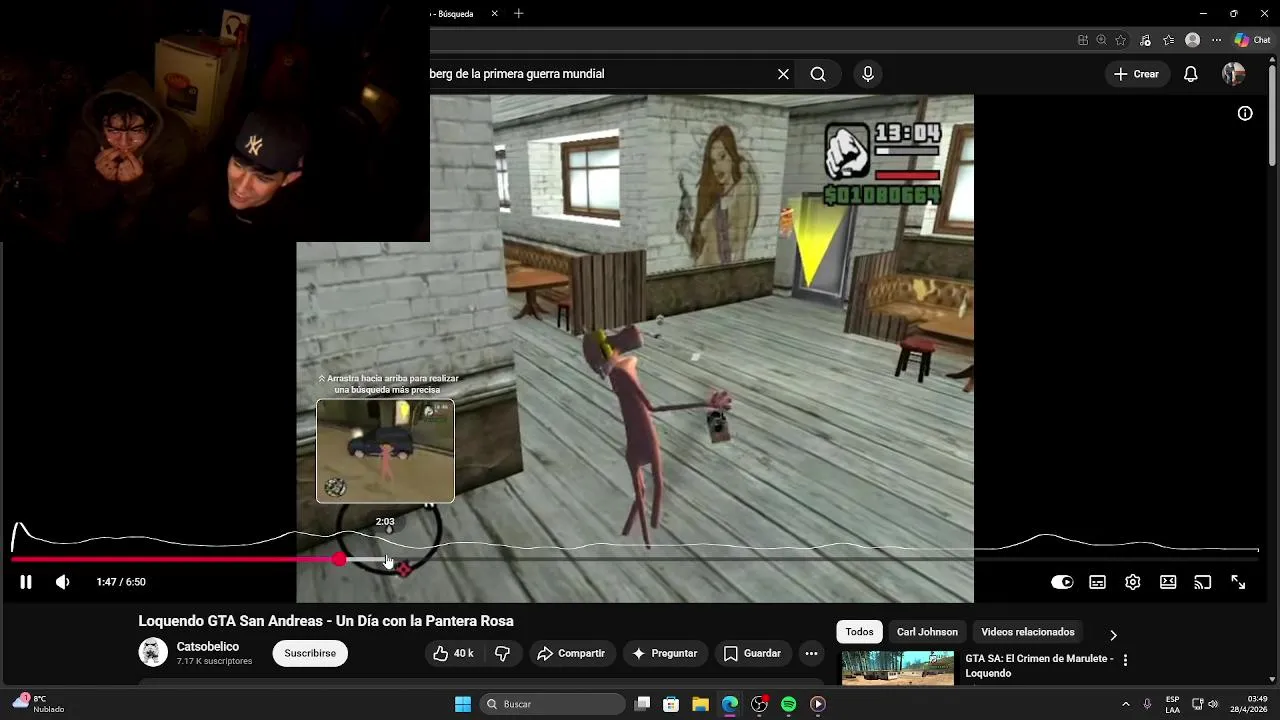This screenshot has height=720, width=1280.
Task: Open the YouTube account avatar menu
Action: pyautogui.click(x=1233, y=74)
